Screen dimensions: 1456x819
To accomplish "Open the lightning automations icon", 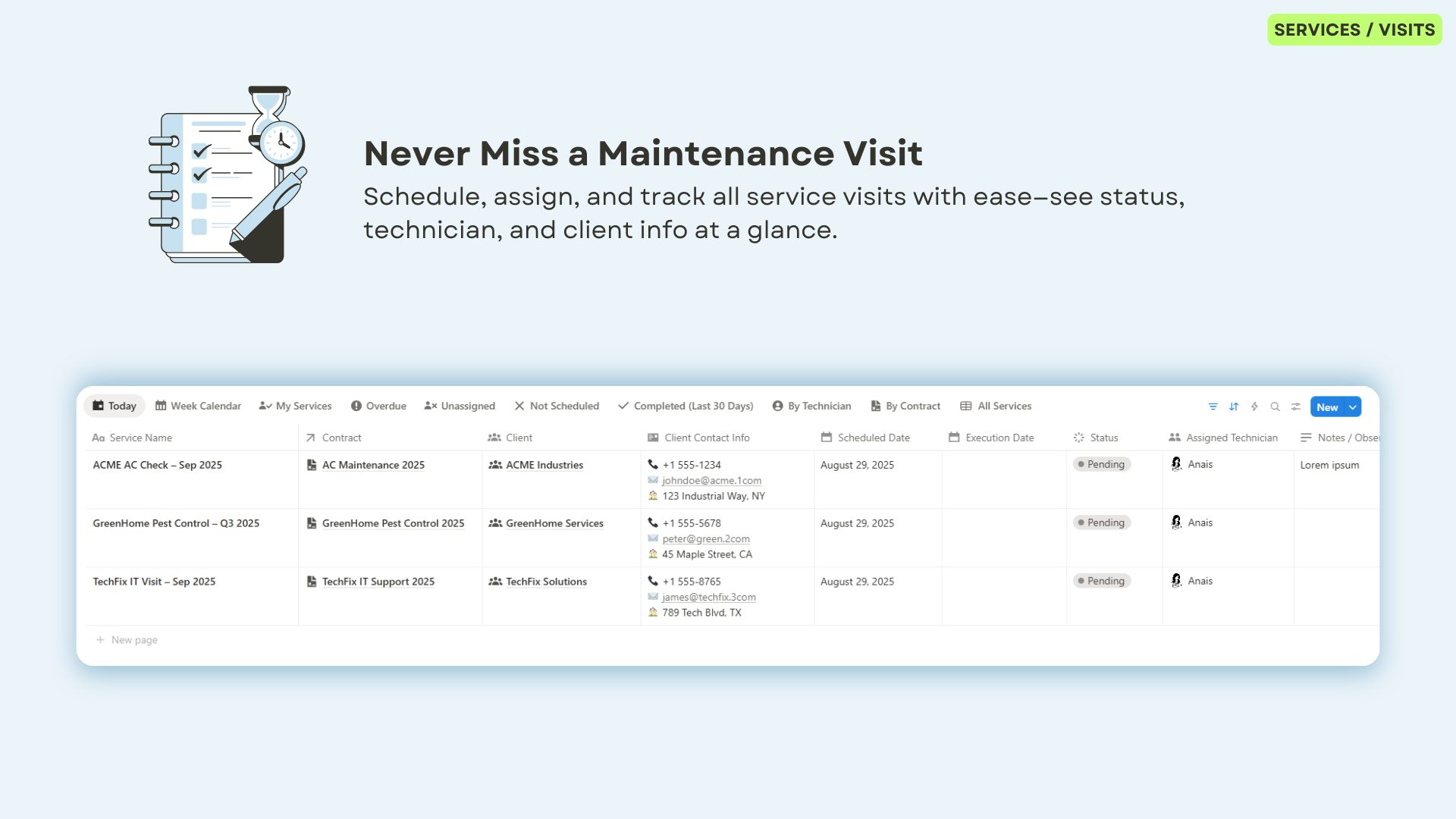I will coord(1254,406).
